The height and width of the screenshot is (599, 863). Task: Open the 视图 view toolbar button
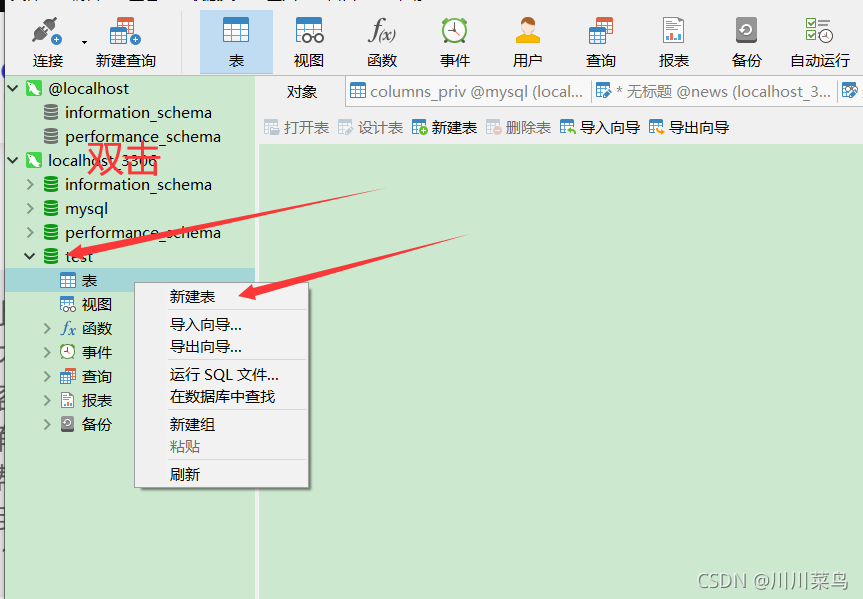tap(309, 42)
